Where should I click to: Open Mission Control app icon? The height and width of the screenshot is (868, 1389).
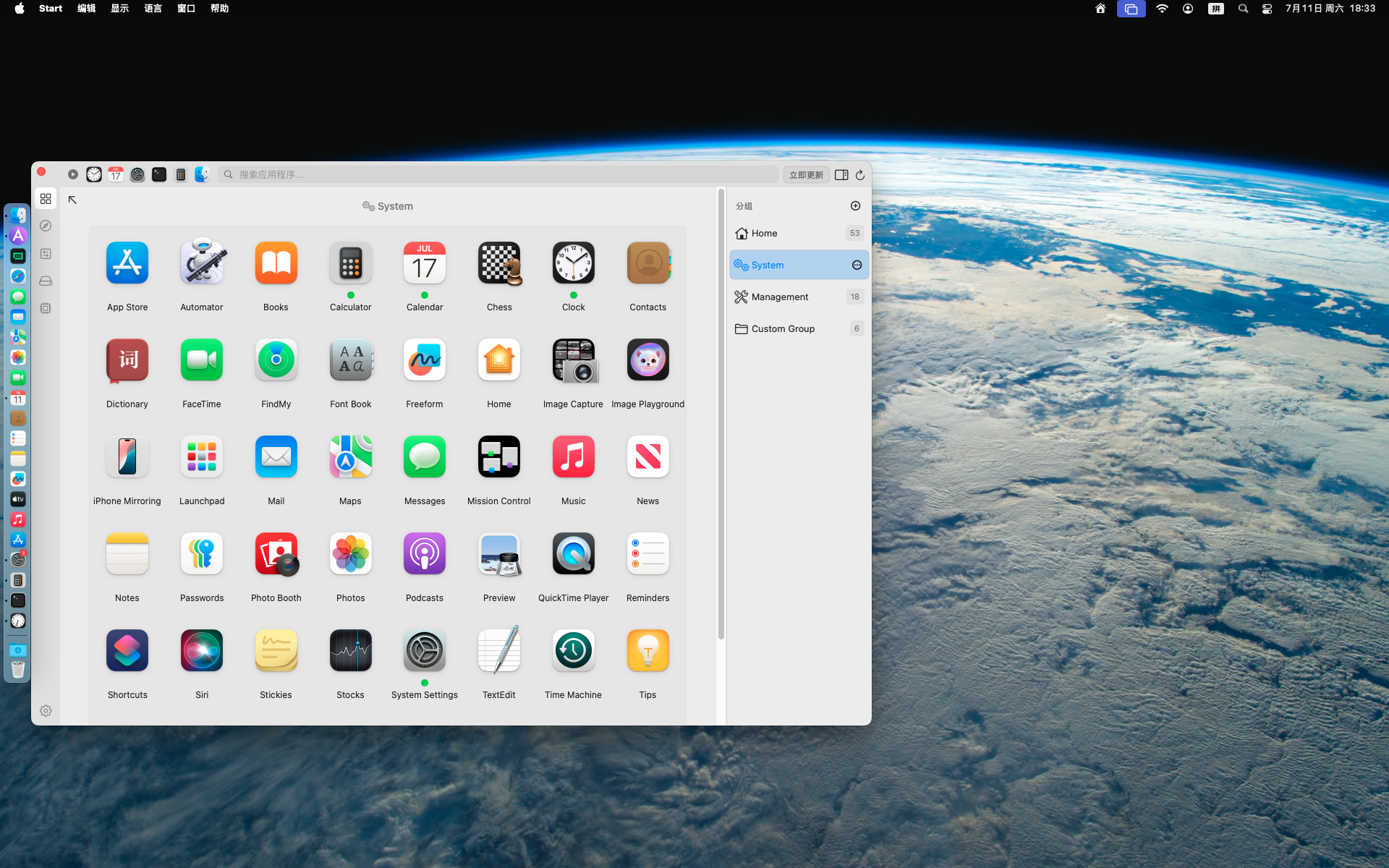[499, 456]
